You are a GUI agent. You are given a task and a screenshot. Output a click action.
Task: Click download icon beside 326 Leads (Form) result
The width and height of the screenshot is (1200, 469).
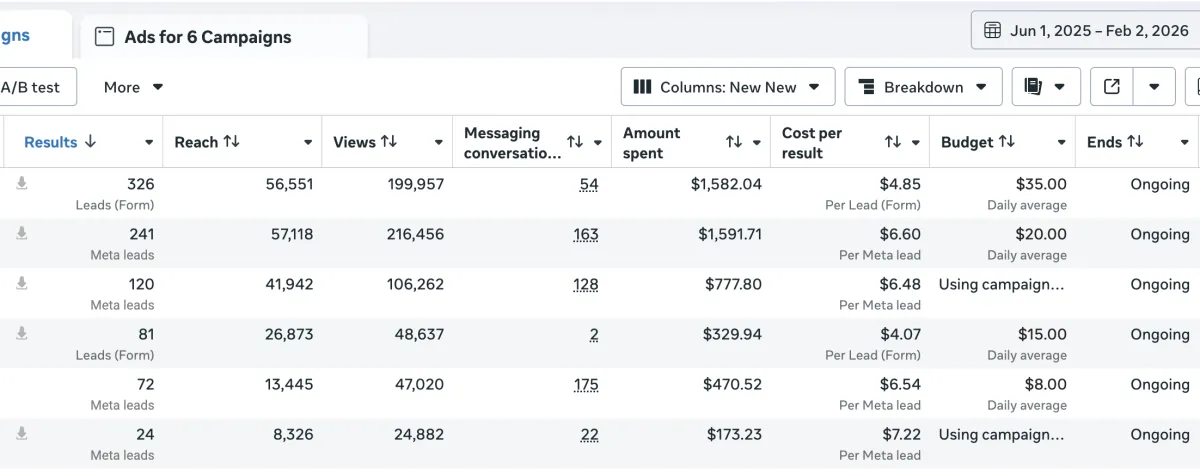22,183
